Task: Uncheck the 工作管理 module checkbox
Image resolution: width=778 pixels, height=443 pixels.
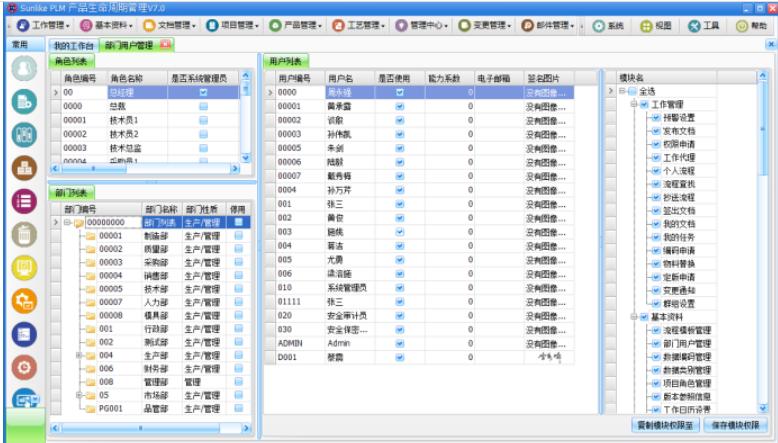Action: click(644, 105)
